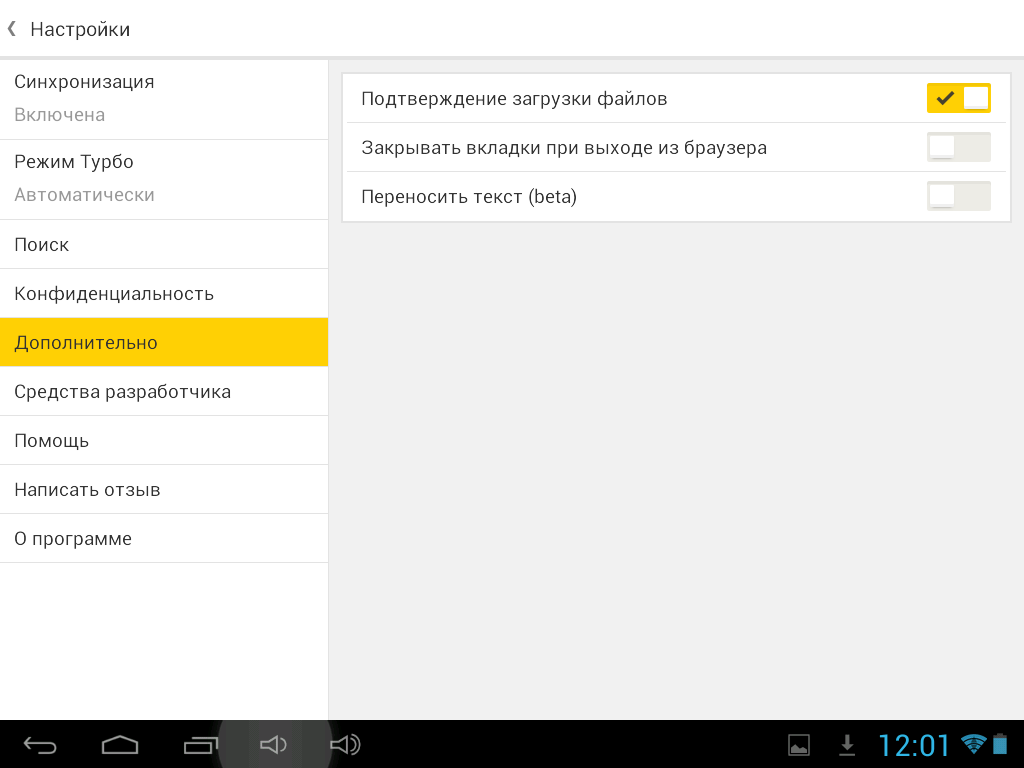Open the clock showing 12:01
The height and width of the screenshot is (768, 1024).
tap(913, 745)
